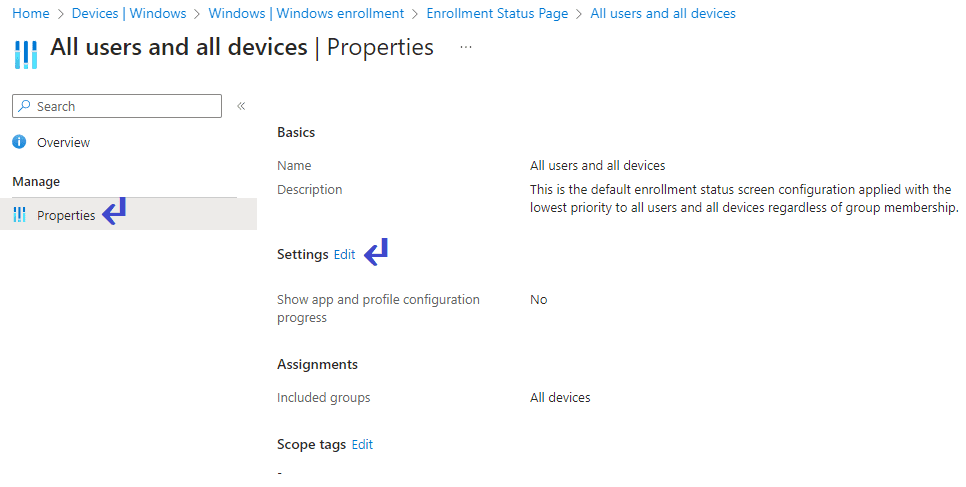Open the ellipsis more options menu
This screenshot has width=966, height=487.
466,47
